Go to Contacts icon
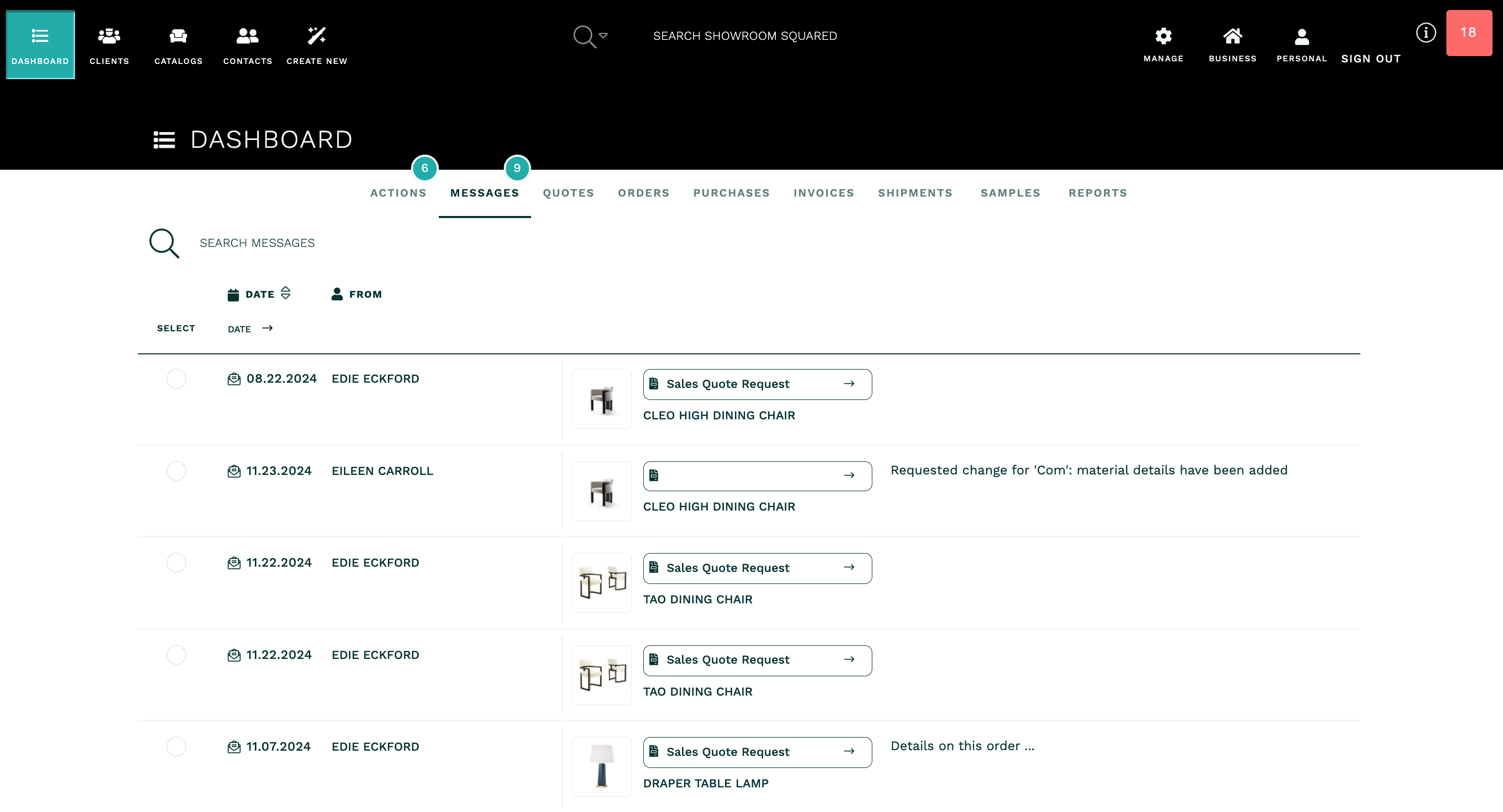Screen dimensions: 1503x812 (x=247, y=36)
